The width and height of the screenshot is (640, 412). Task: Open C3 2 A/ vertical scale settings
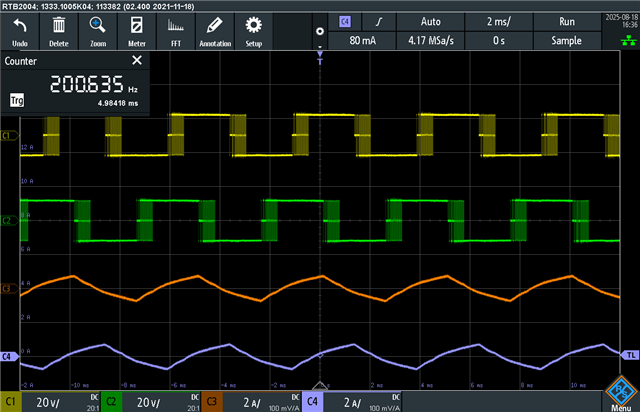[262, 402]
